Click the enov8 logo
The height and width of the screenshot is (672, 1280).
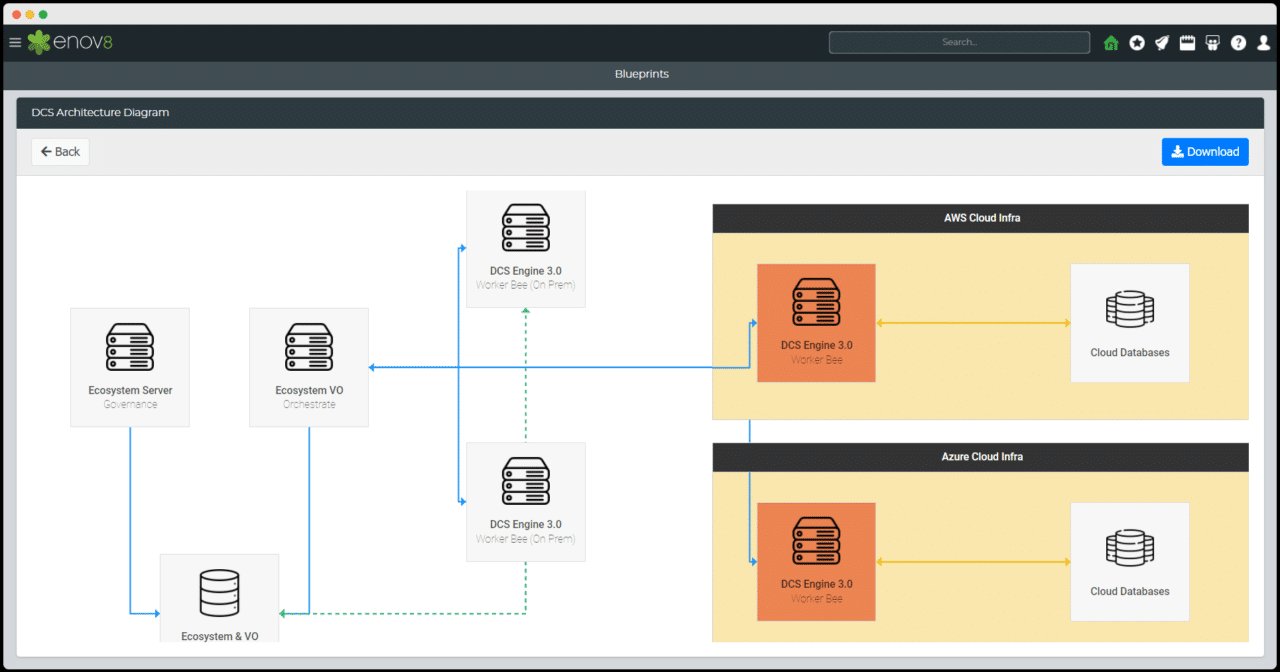tap(70, 43)
